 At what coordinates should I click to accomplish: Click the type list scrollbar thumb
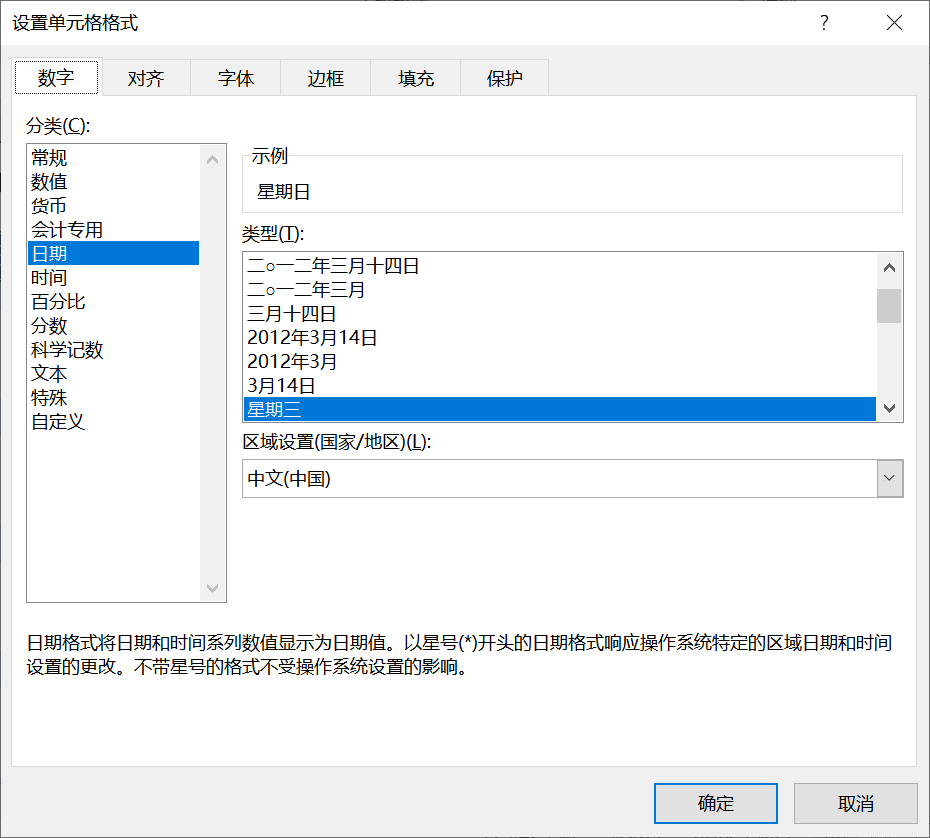click(889, 306)
